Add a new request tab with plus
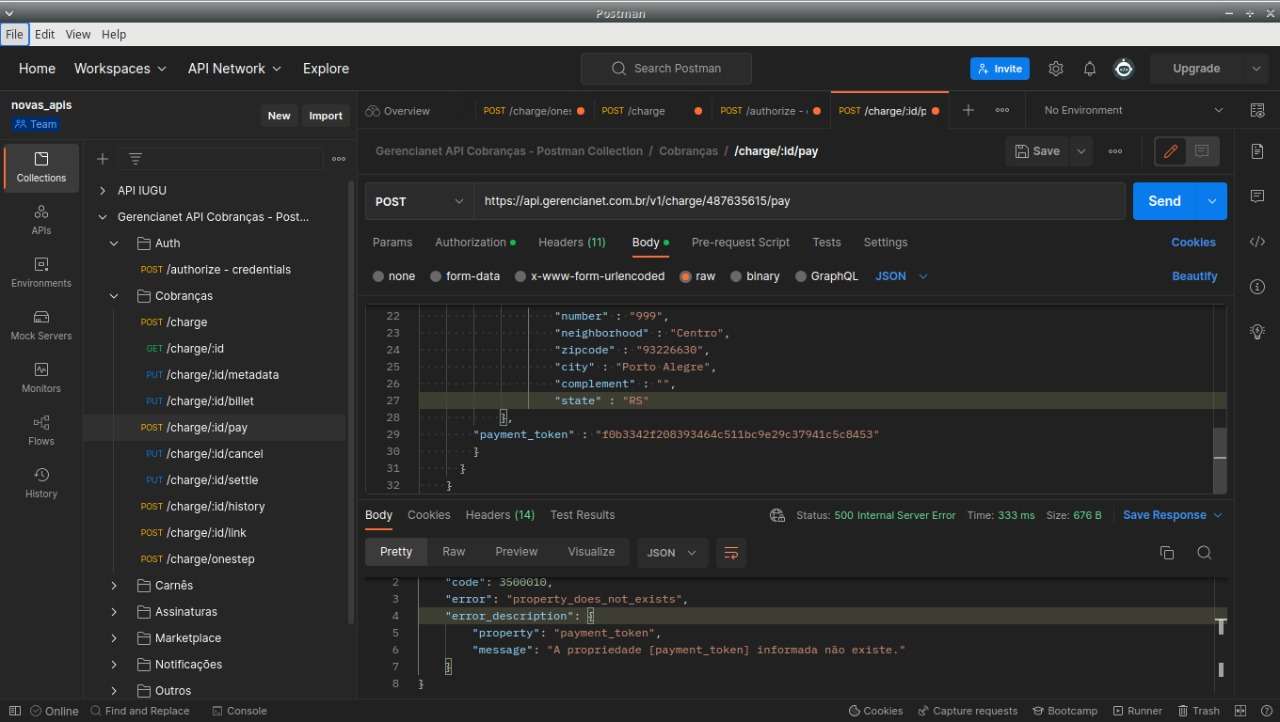Screen dimensions: 1280x722 point(968,111)
